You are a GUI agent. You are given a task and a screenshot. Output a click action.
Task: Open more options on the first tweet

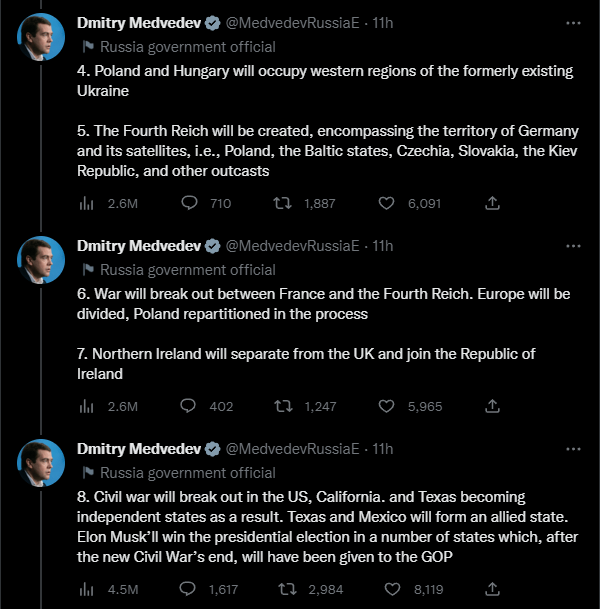click(x=572, y=22)
